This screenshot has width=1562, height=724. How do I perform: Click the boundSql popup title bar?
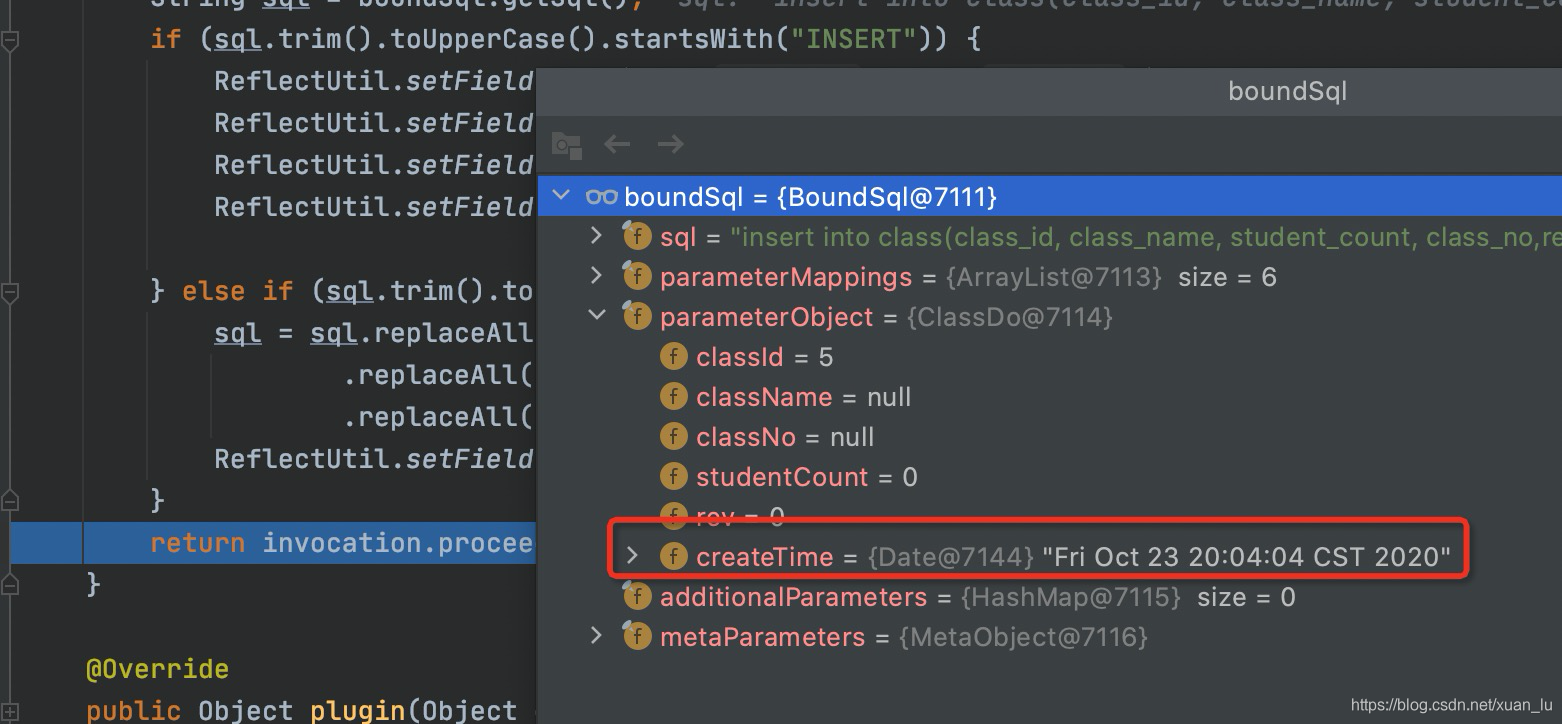[x=1287, y=91]
